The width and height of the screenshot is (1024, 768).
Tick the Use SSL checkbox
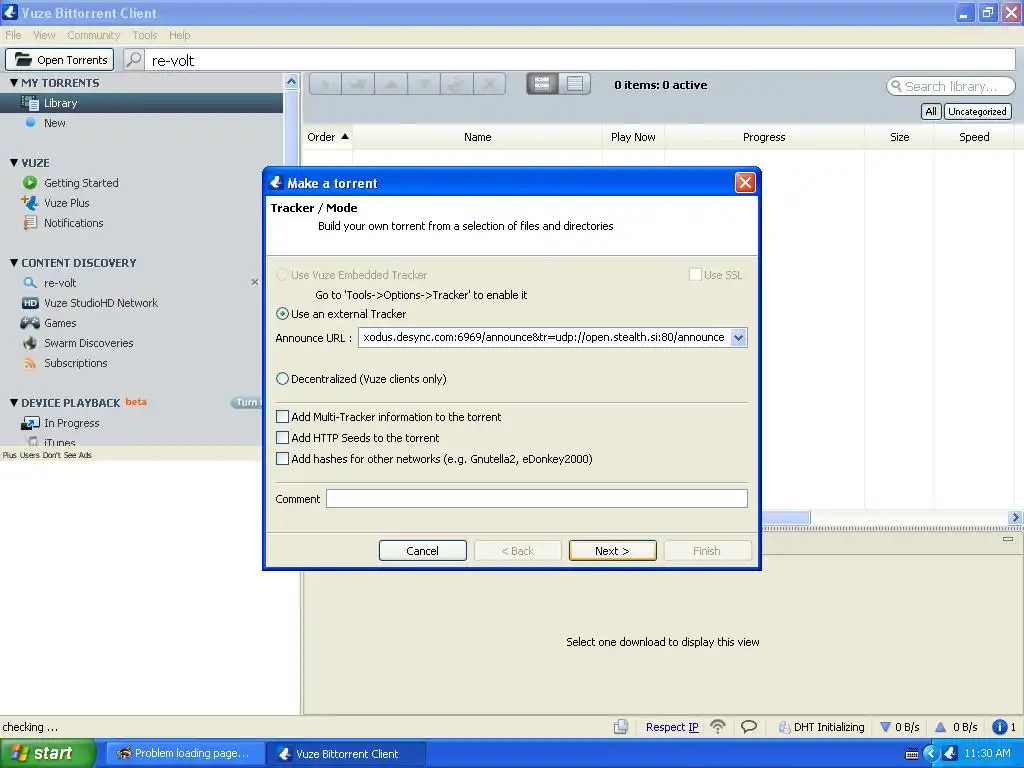pyautogui.click(x=695, y=275)
